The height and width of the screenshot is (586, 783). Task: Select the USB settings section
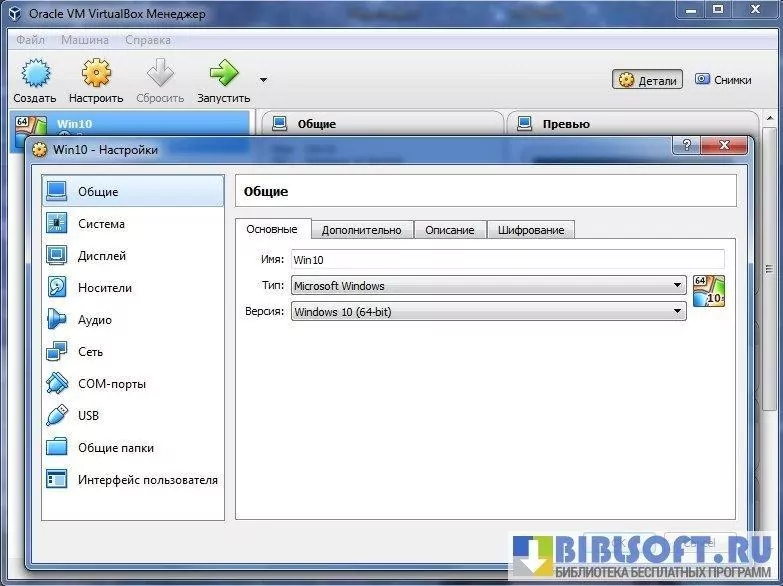pyautogui.click(x=88, y=416)
